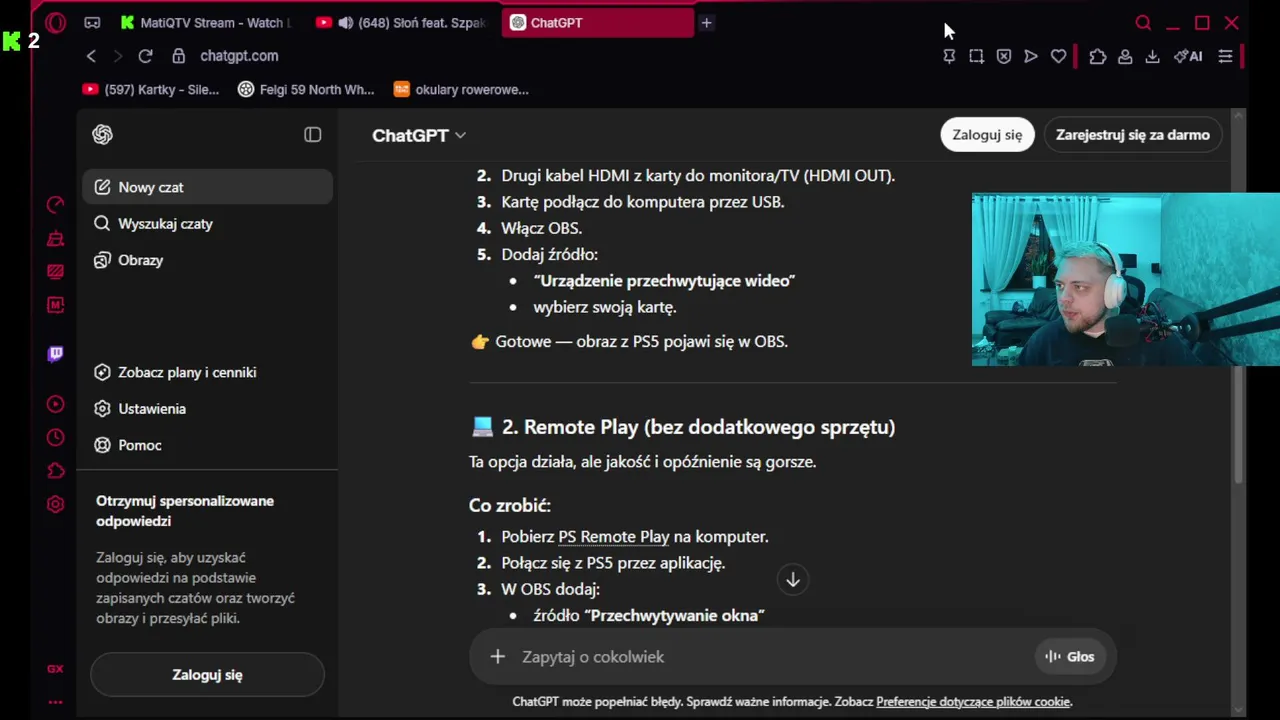The width and height of the screenshot is (1280, 720).
Task: Open the PS Remote Play link
Action: [x=613, y=537]
